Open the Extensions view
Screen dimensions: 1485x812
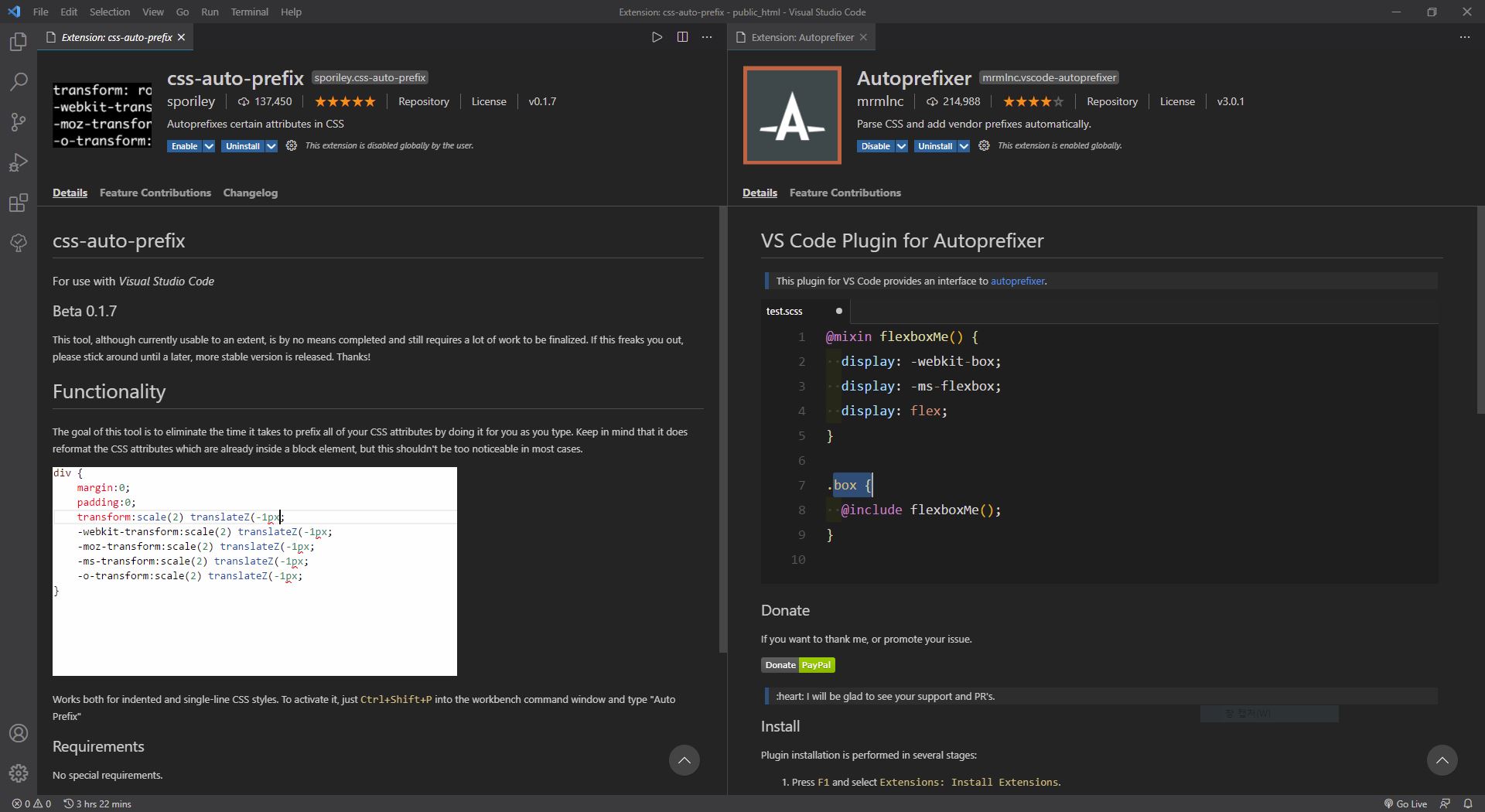point(19,203)
